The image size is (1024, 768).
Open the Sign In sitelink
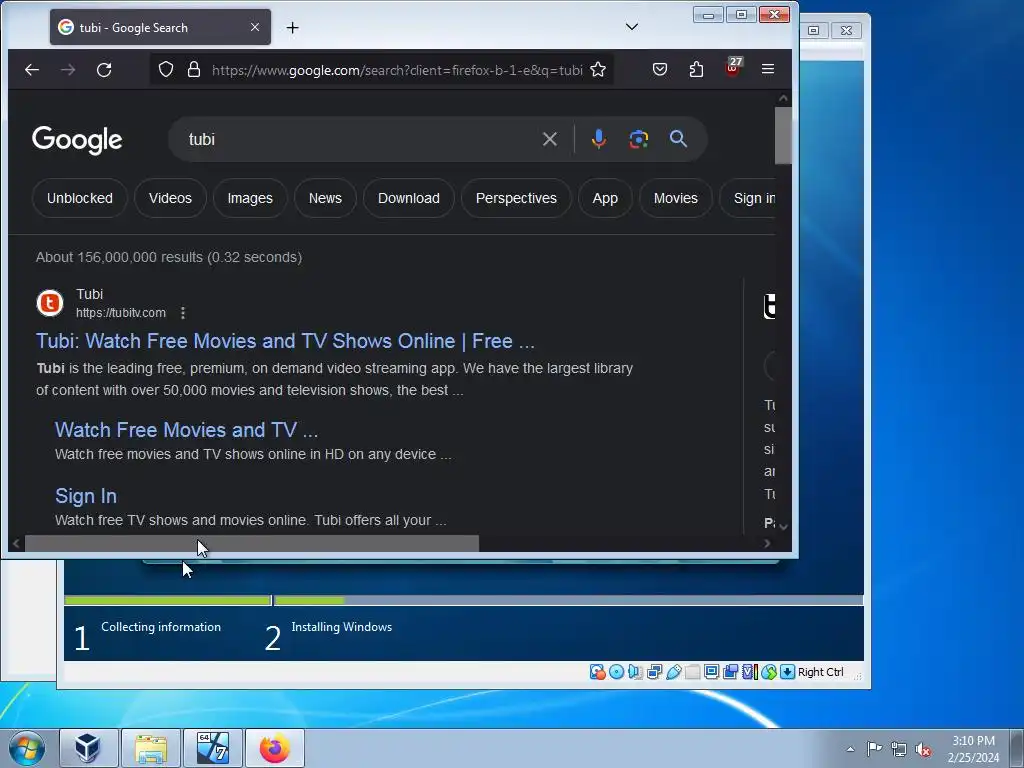click(x=86, y=496)
